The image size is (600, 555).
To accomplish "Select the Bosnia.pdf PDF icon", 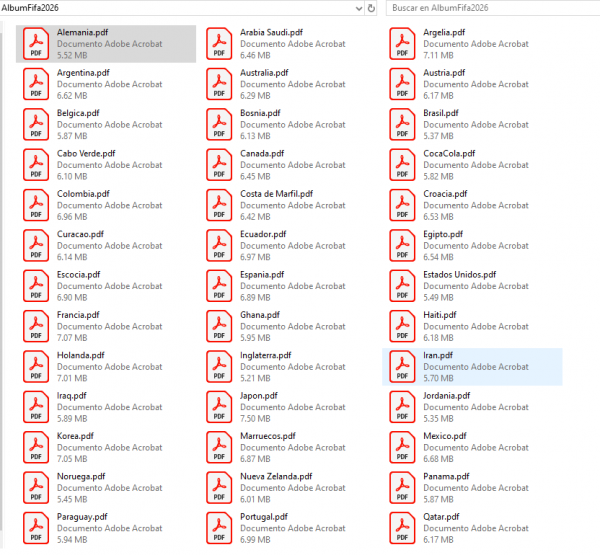I will click(219, 124).
